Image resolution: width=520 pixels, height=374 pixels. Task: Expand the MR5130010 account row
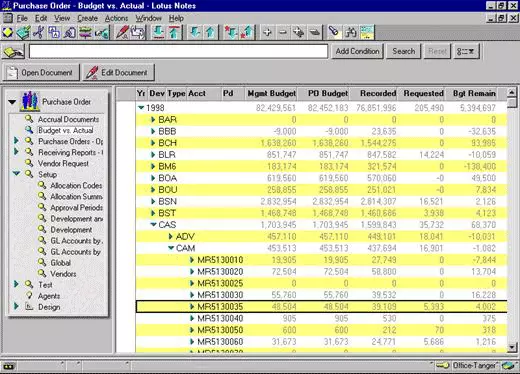pyautogui.click(x=192, y=260)
